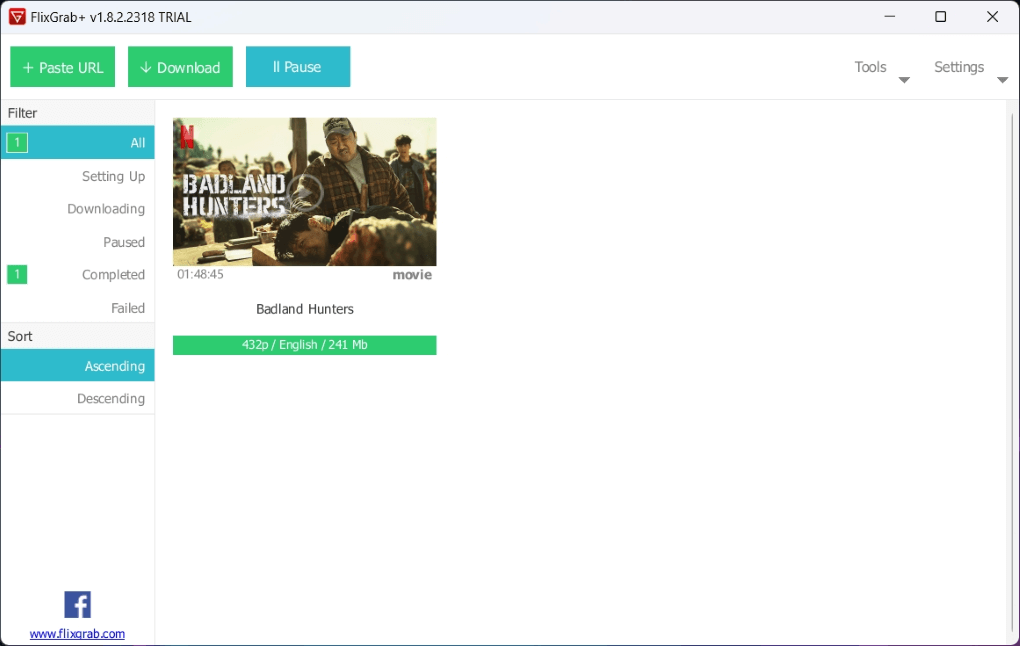Open the Tools menu

pos(870,67)
